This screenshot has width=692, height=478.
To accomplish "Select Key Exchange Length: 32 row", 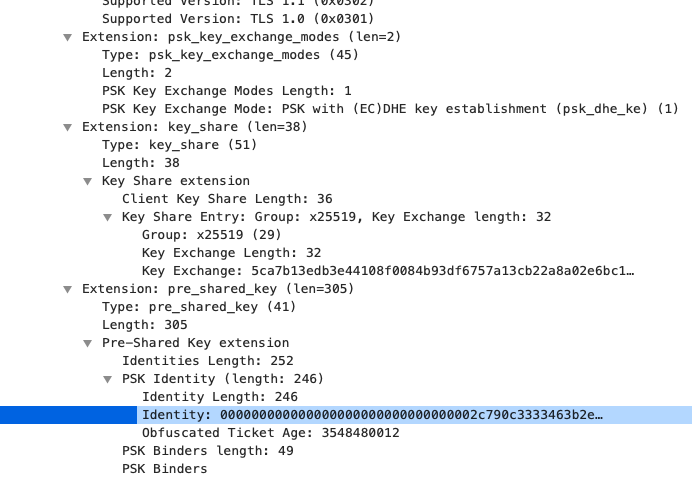I will (x=231, y=253).
